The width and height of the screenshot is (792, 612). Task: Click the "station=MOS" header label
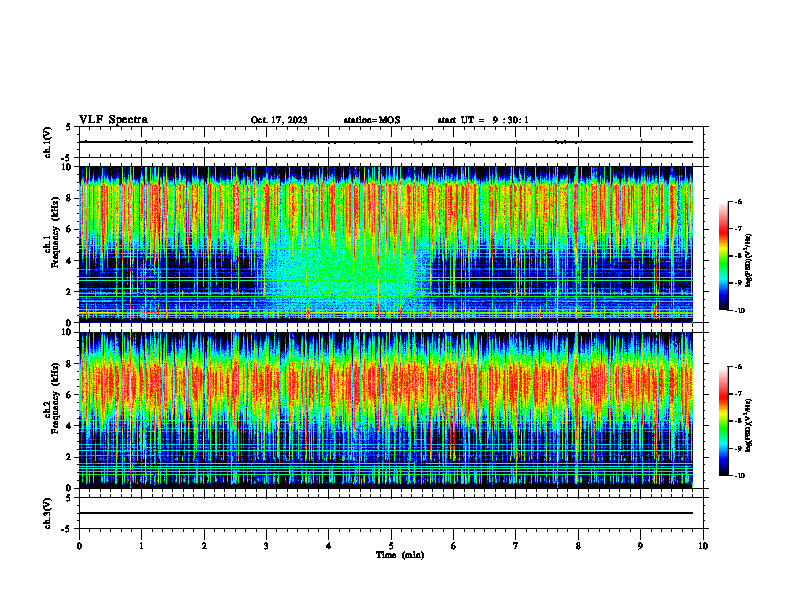pyautogui.click(x=372, y=120)
